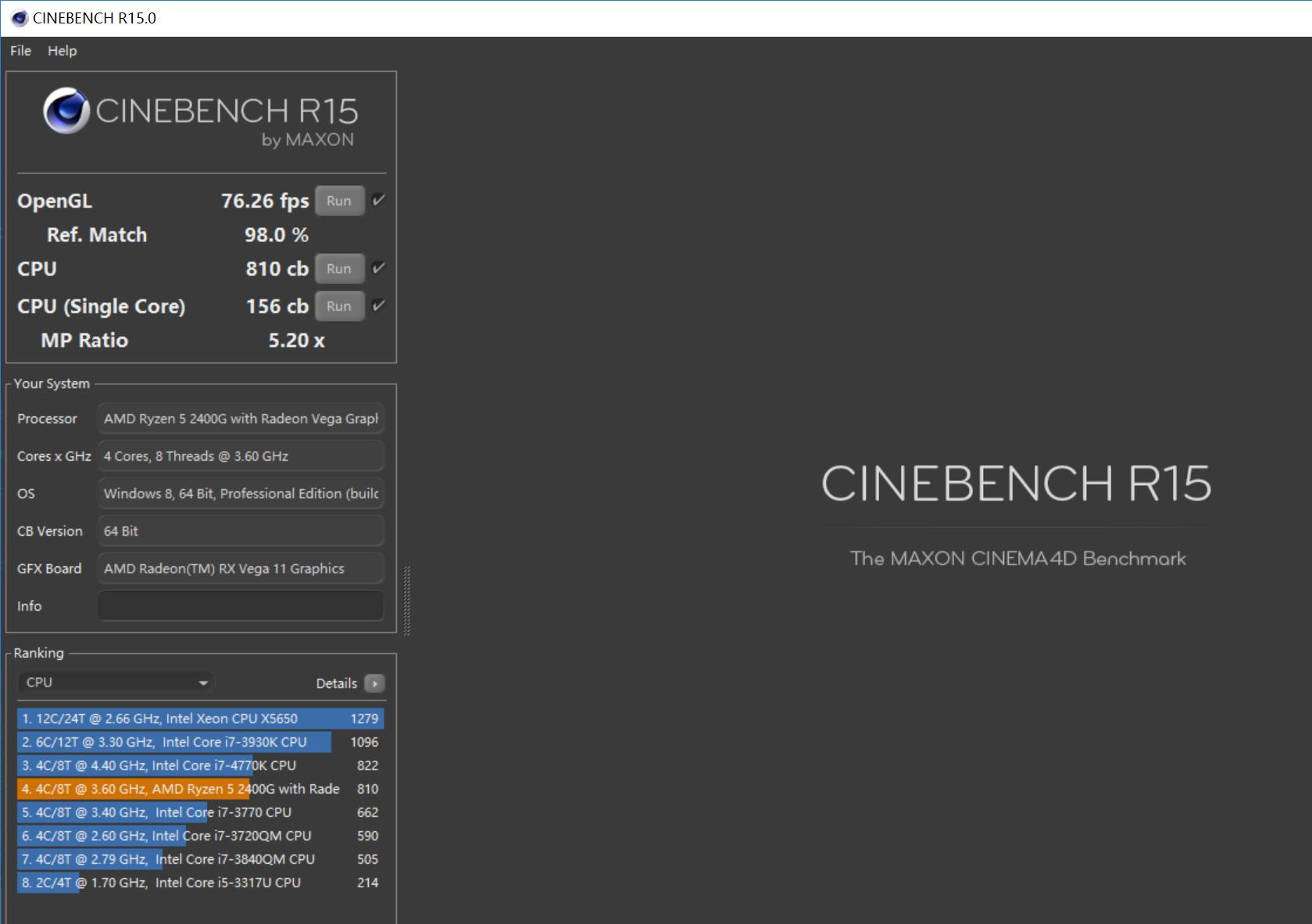This screenshot has height=924, width=1312.
Task: Click the panel splitter handle
Action: [x=407, y=600]
